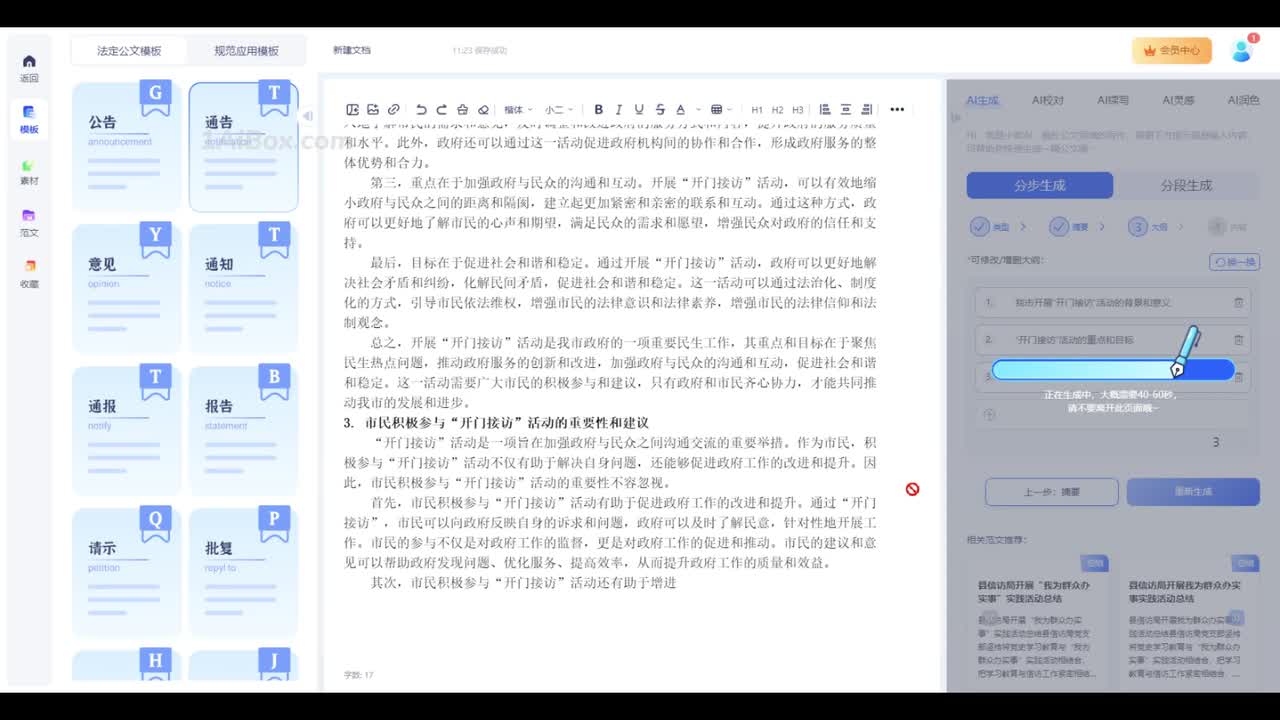Click the generation progress bar
This screenshot has width=1280, height=720.
pos(1112,370)
